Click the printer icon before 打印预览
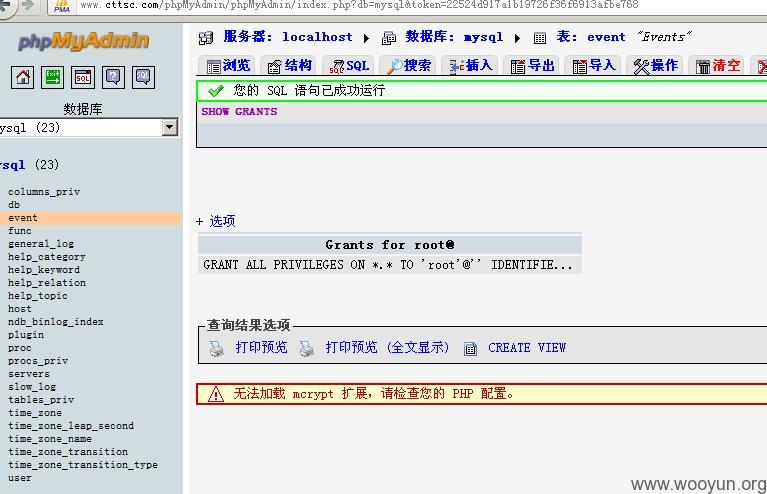 click(x=216, y=348)
